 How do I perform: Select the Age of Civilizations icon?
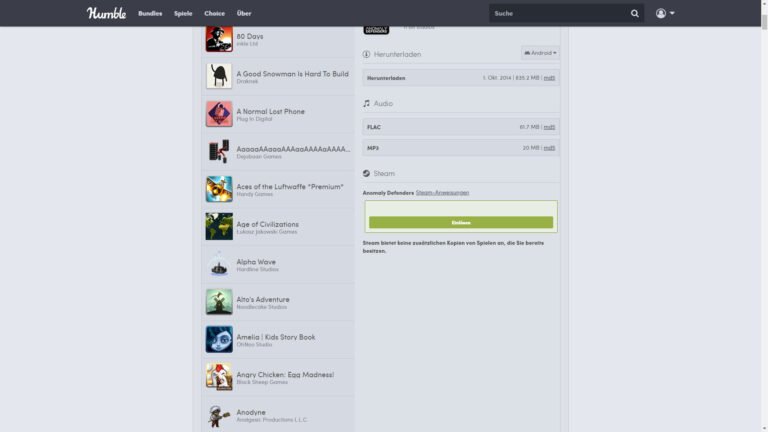[x=219, y=226]
